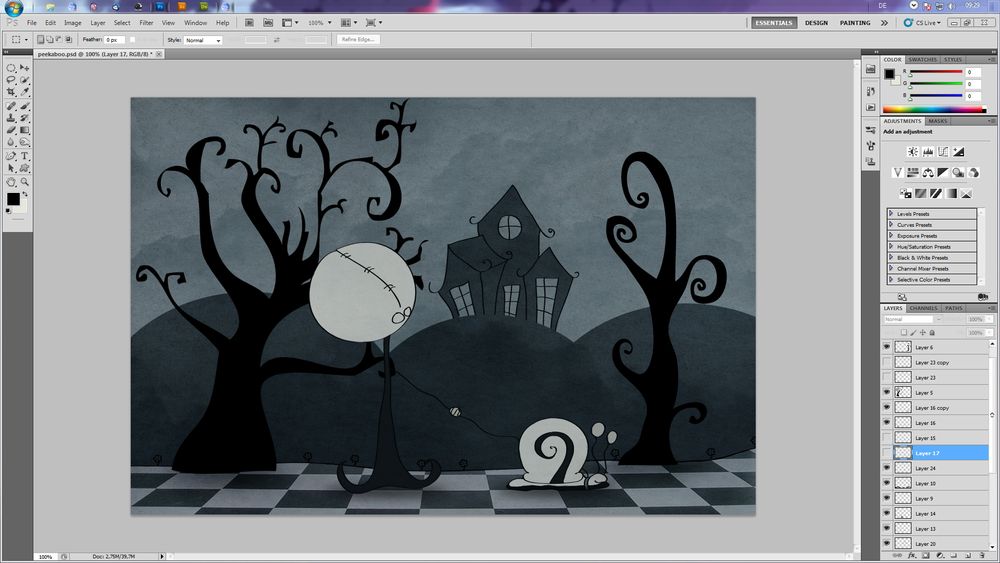
Task: Add a Curves adjustment
Action: pyautogui.click(x=943, y=152)
